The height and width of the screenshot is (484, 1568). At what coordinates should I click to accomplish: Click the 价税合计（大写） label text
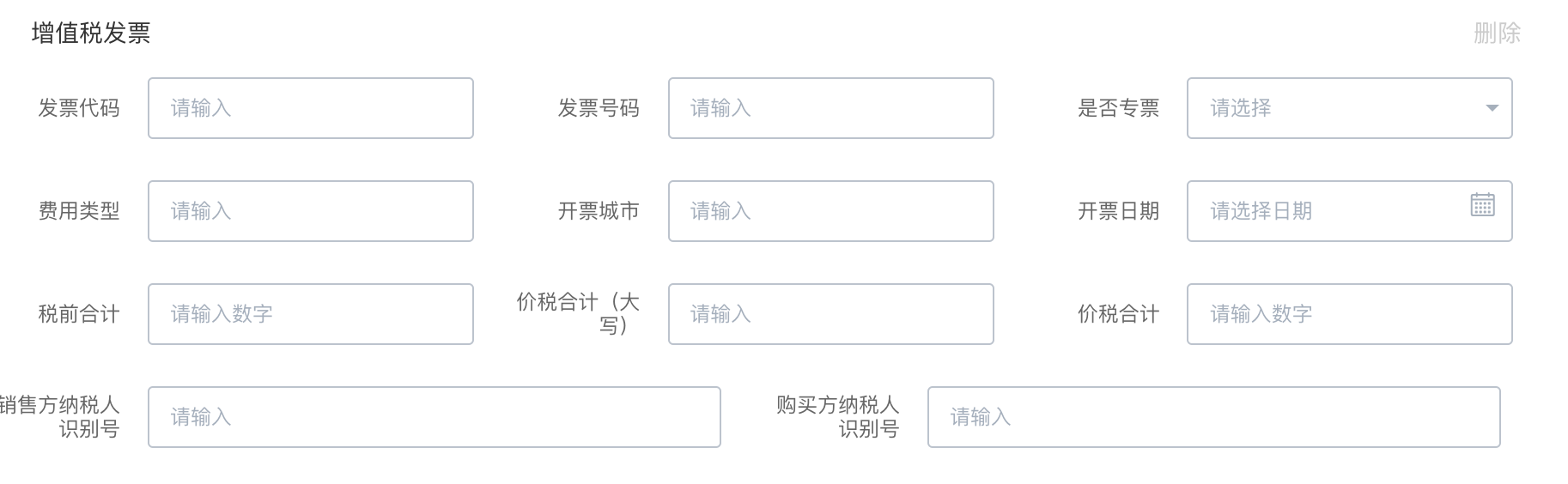578,313
